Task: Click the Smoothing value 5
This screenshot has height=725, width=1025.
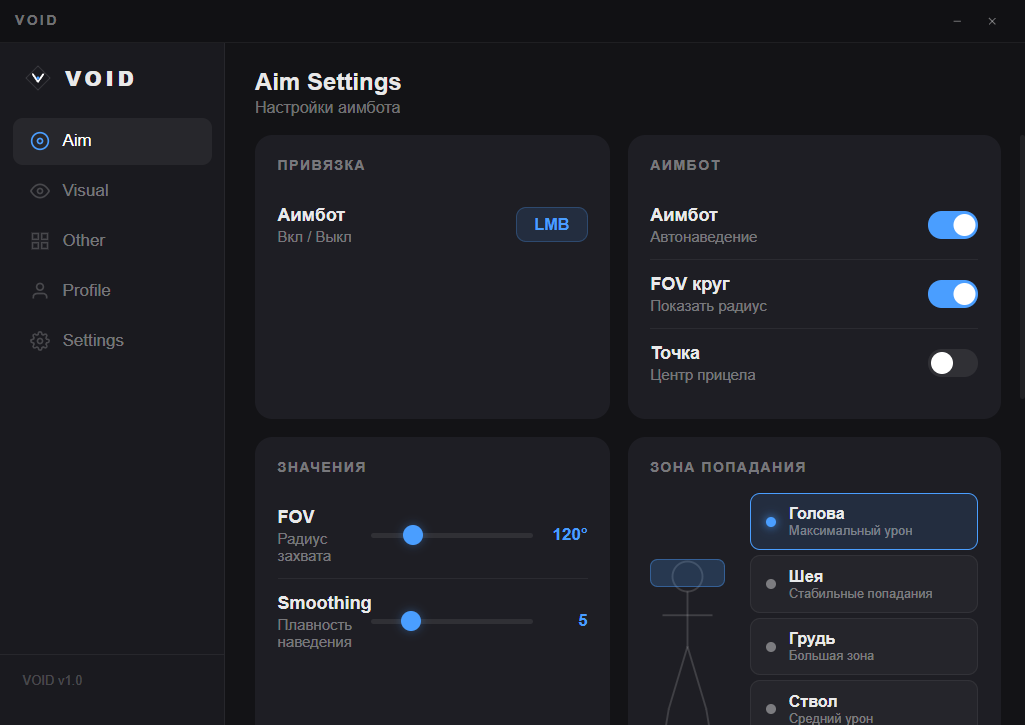Action: click(582, 620)
